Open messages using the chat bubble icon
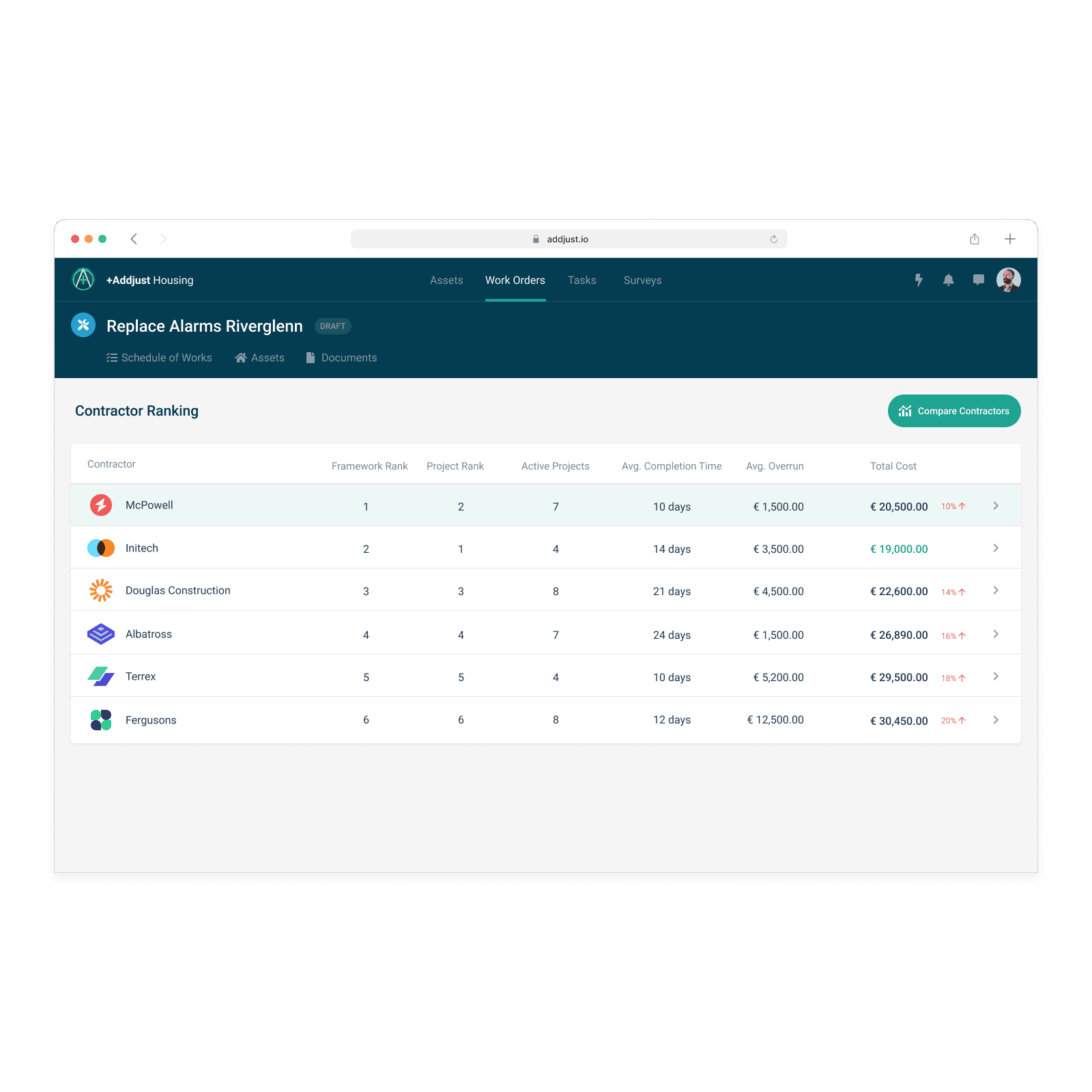The image size is (1092, 1092). (x=979, y=280)
